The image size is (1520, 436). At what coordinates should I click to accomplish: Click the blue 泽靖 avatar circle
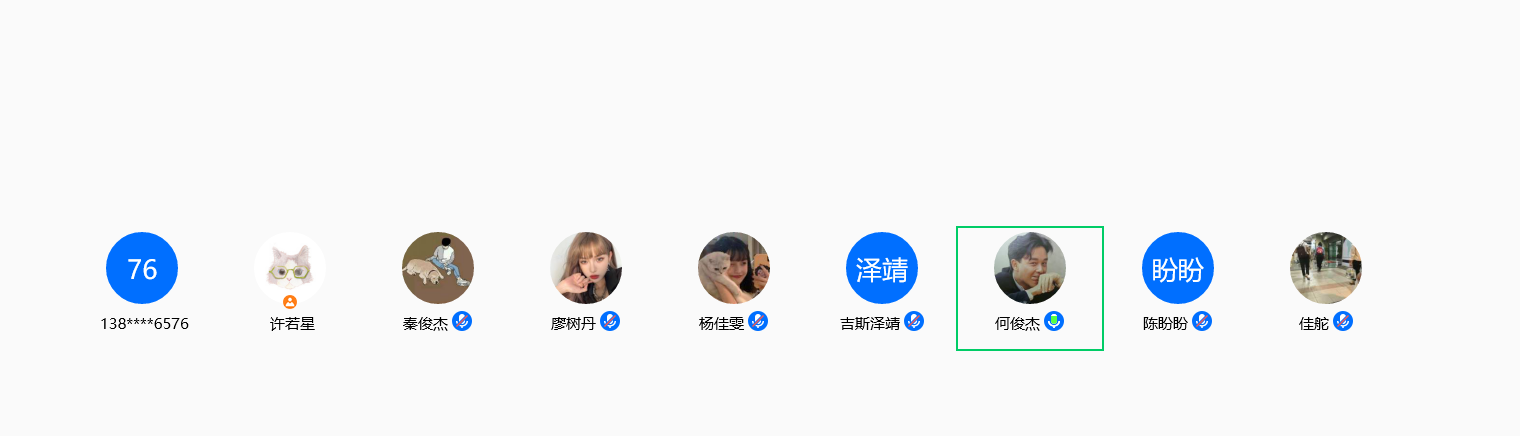click(882, 268)
